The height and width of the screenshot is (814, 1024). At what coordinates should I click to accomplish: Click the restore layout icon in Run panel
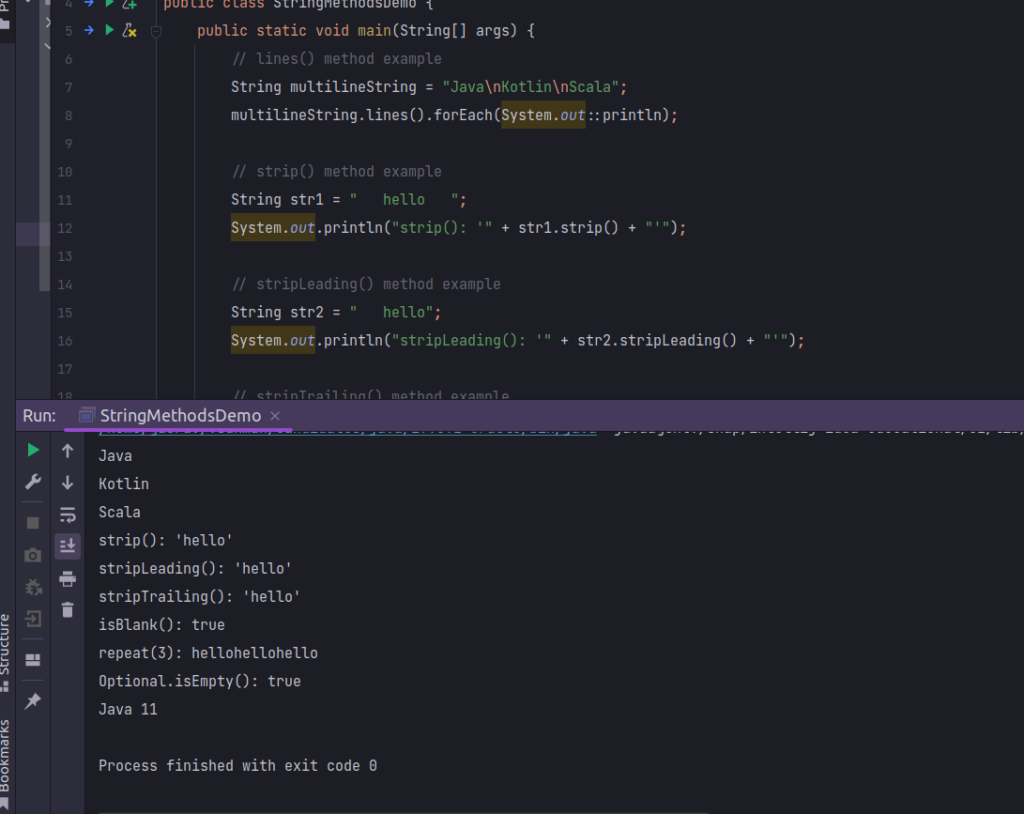pos(33,659)
